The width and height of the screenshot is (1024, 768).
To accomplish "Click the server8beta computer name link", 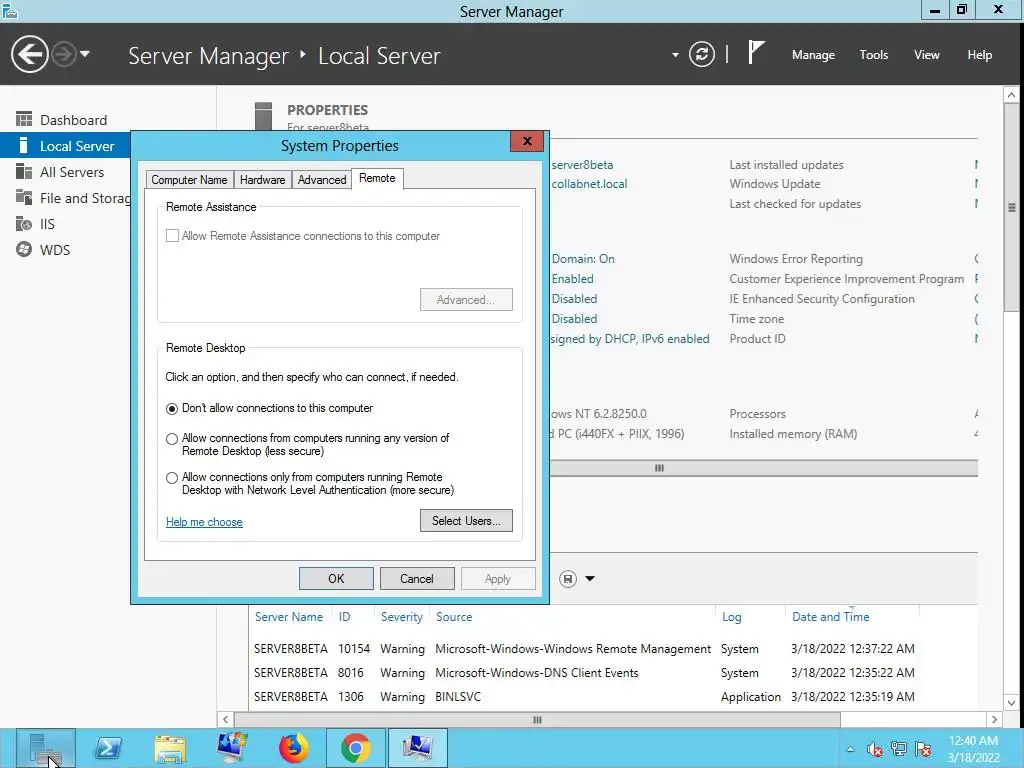I will (582, 165).
